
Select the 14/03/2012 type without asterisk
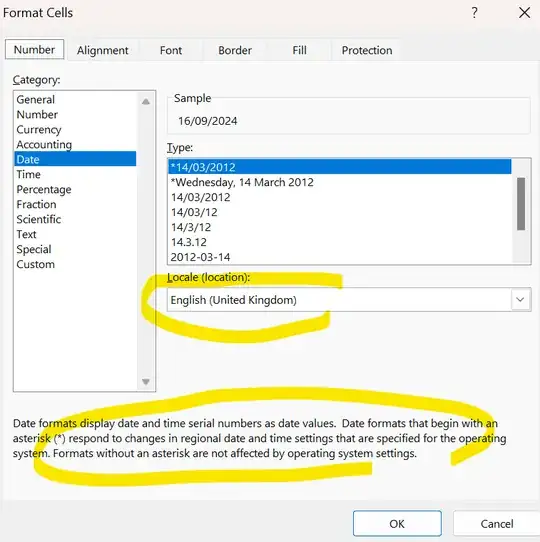(x=340, y=197)
